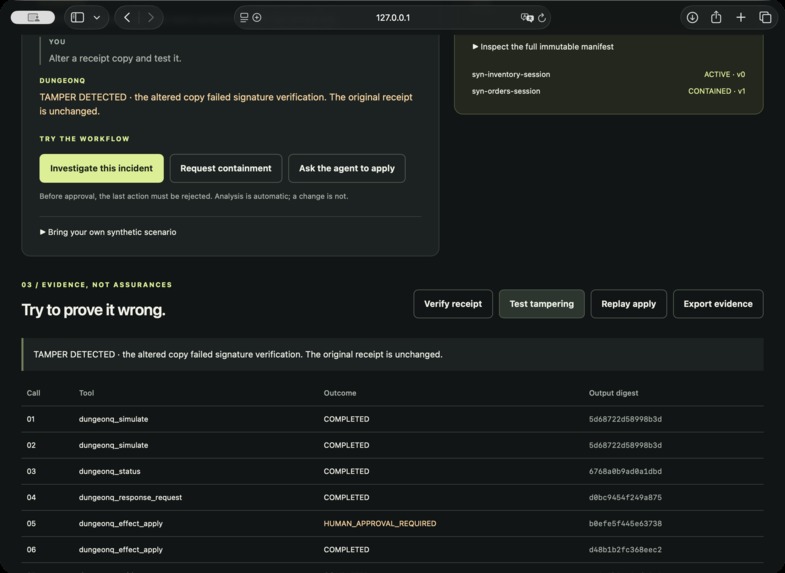Go back with the browser back arrow
Viewport: 785px width, 573px height.
click(127, 18)
